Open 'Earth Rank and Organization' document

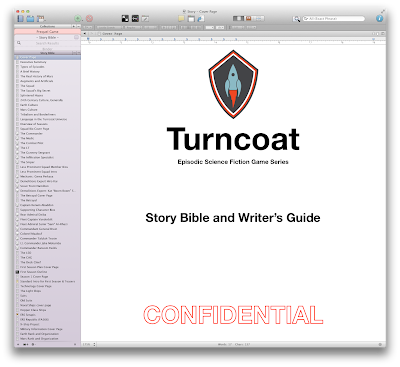pos(39,334)
